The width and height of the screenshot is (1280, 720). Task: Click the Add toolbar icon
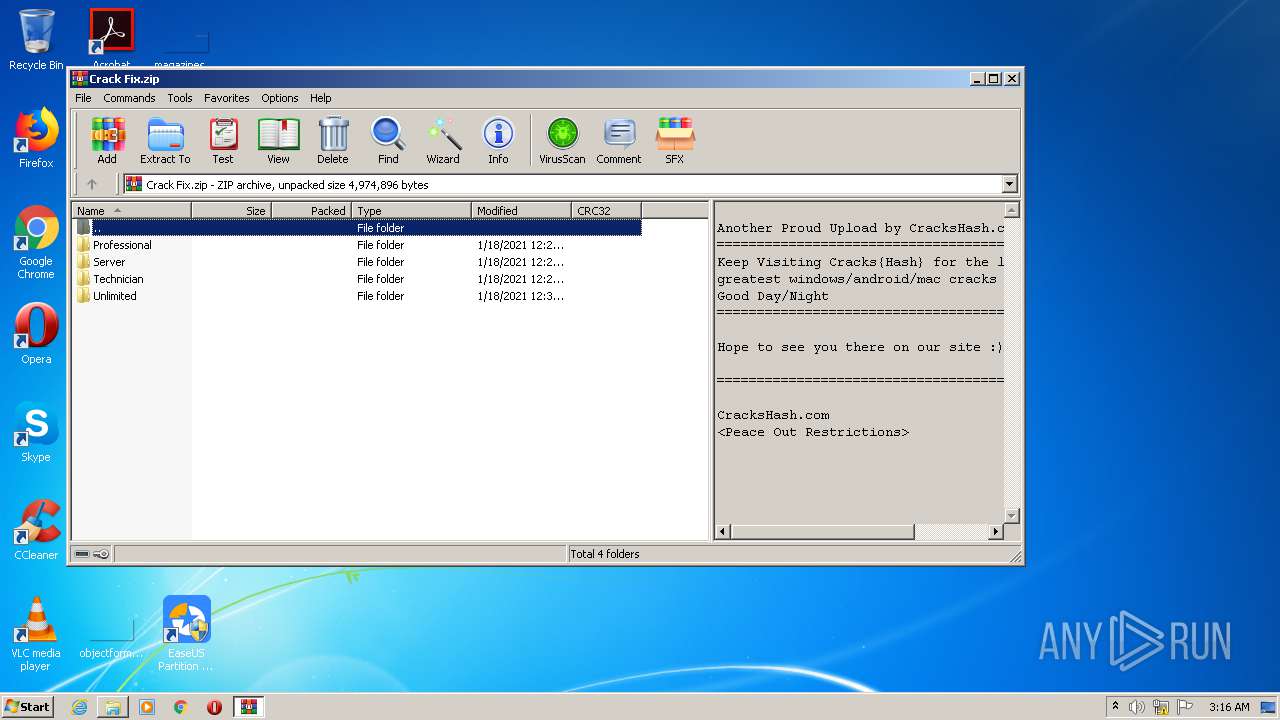[x=107, y=140]
